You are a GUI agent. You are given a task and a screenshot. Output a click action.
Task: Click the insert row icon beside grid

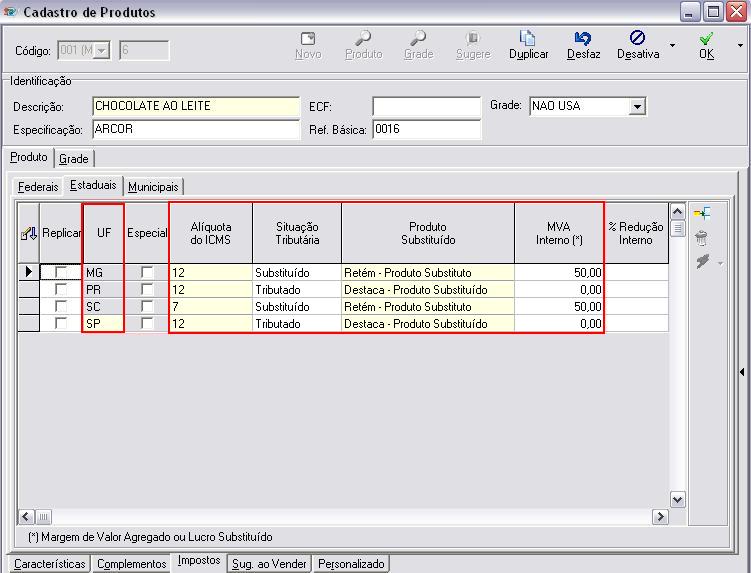702,213
